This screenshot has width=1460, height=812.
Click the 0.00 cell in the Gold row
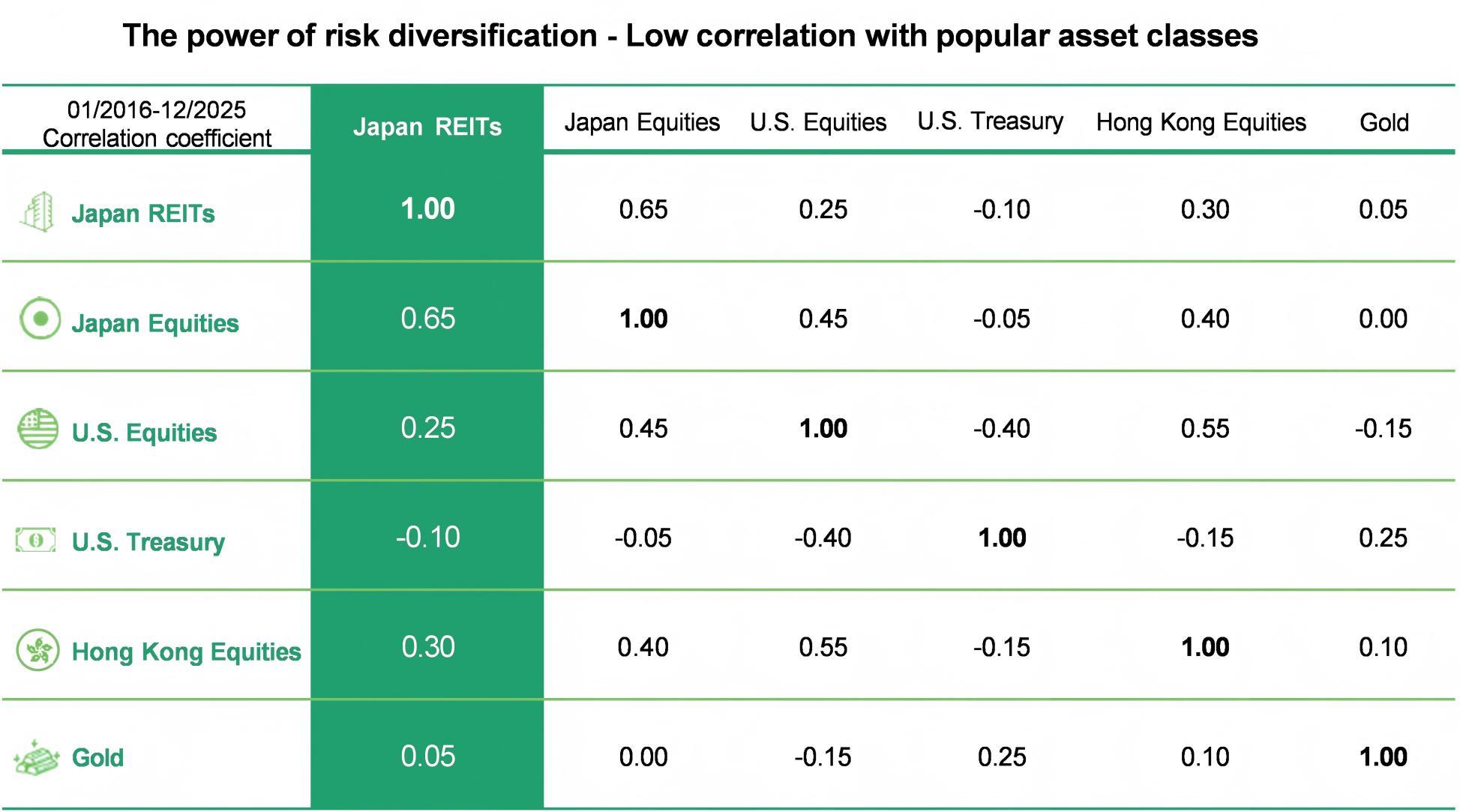(643, 757)
